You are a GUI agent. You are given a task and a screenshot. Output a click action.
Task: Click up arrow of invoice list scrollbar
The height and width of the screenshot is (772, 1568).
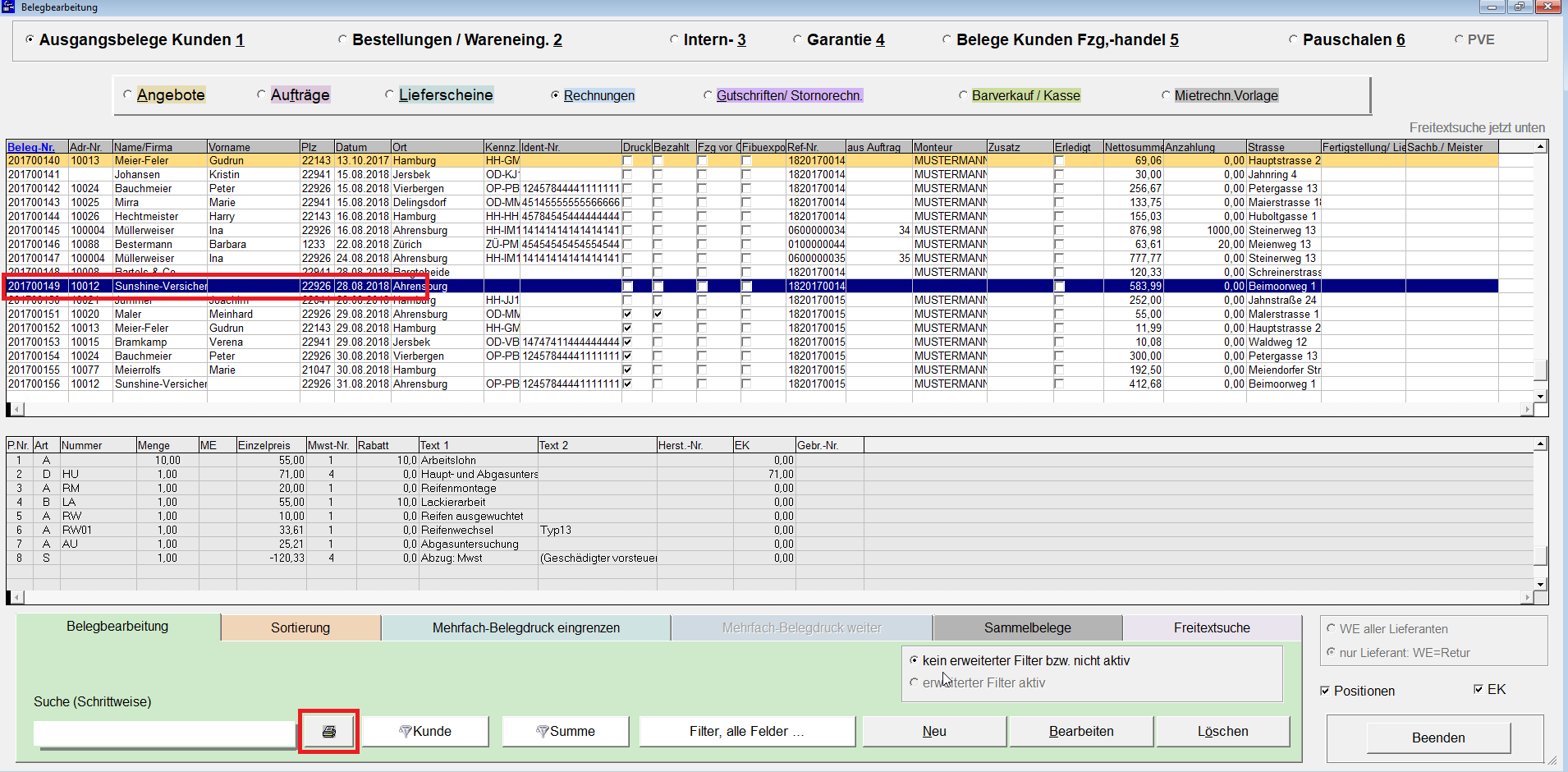[x=1541, y=147]
